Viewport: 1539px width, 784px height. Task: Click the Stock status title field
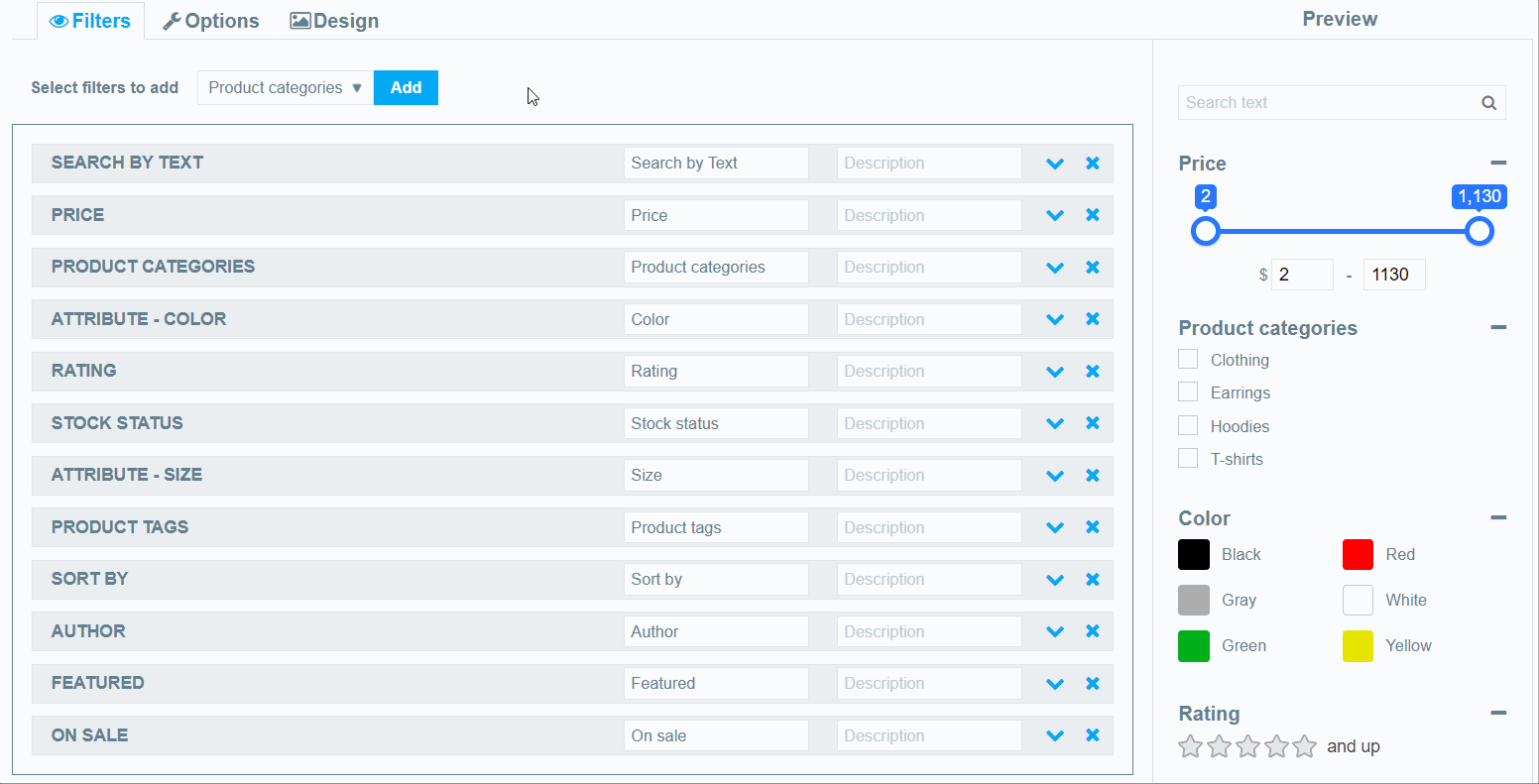(x=716, y=423)
